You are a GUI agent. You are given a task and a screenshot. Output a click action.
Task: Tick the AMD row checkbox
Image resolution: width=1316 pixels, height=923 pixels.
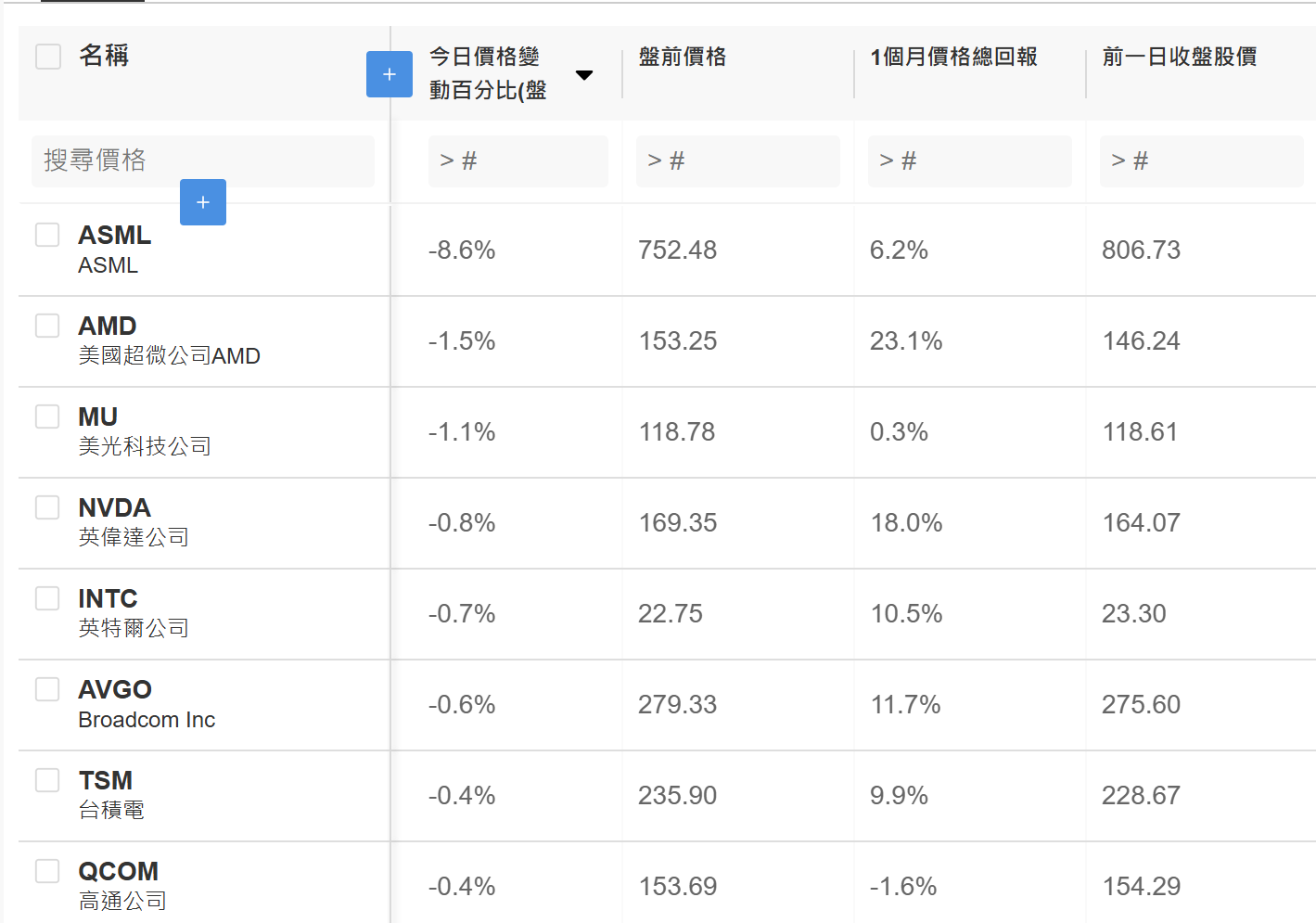[47, 326]
